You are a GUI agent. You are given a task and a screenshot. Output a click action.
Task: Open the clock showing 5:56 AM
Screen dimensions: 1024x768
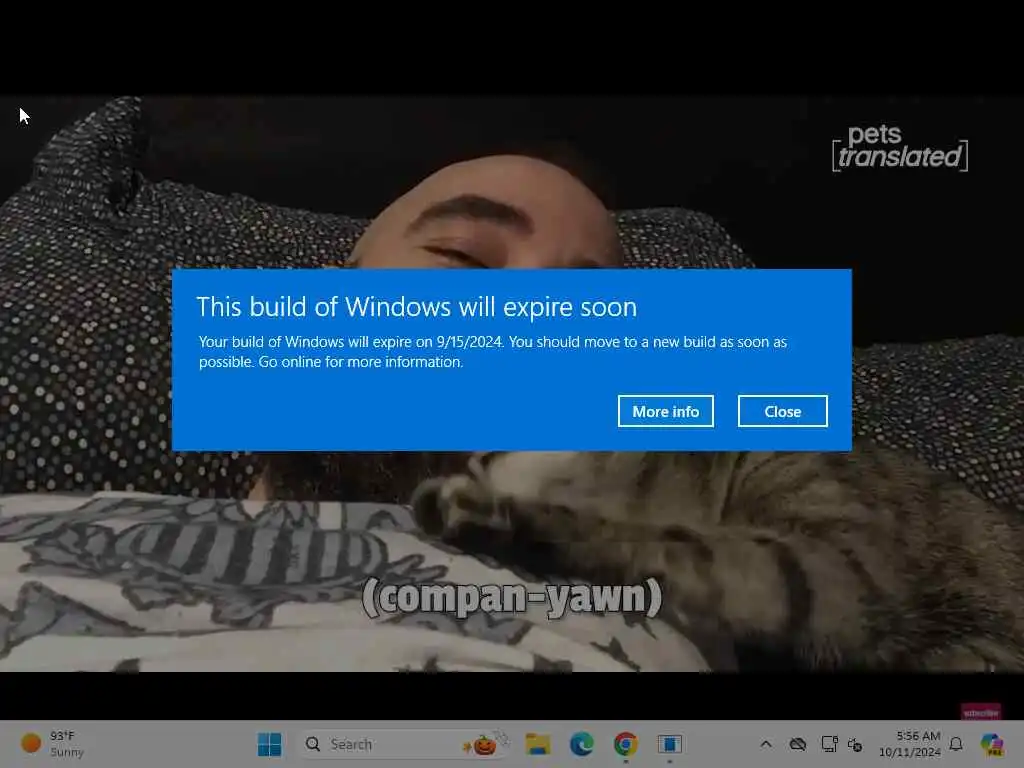[x=910, y=744]
